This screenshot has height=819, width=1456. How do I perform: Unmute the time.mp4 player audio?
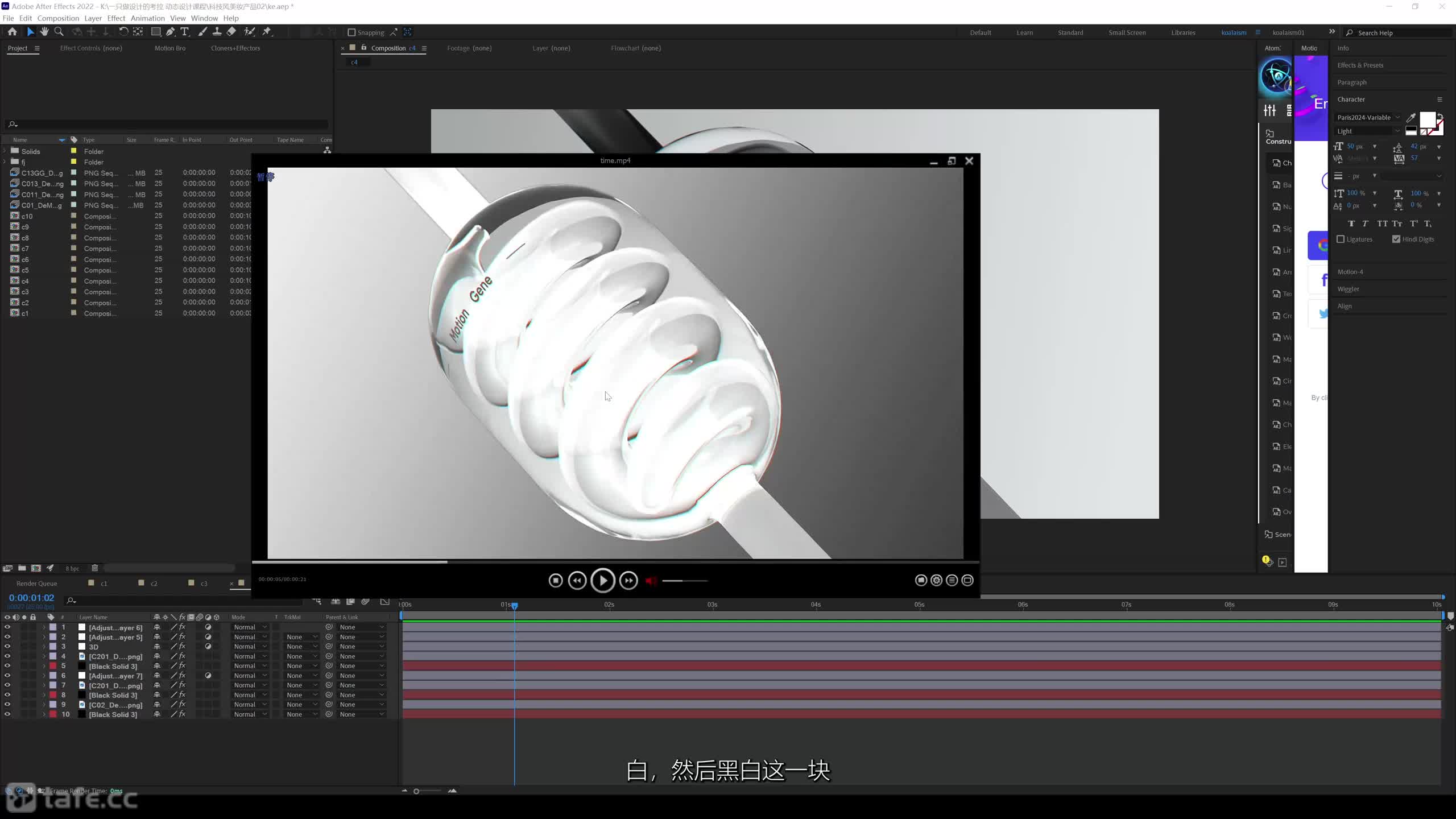pos(651,581)
